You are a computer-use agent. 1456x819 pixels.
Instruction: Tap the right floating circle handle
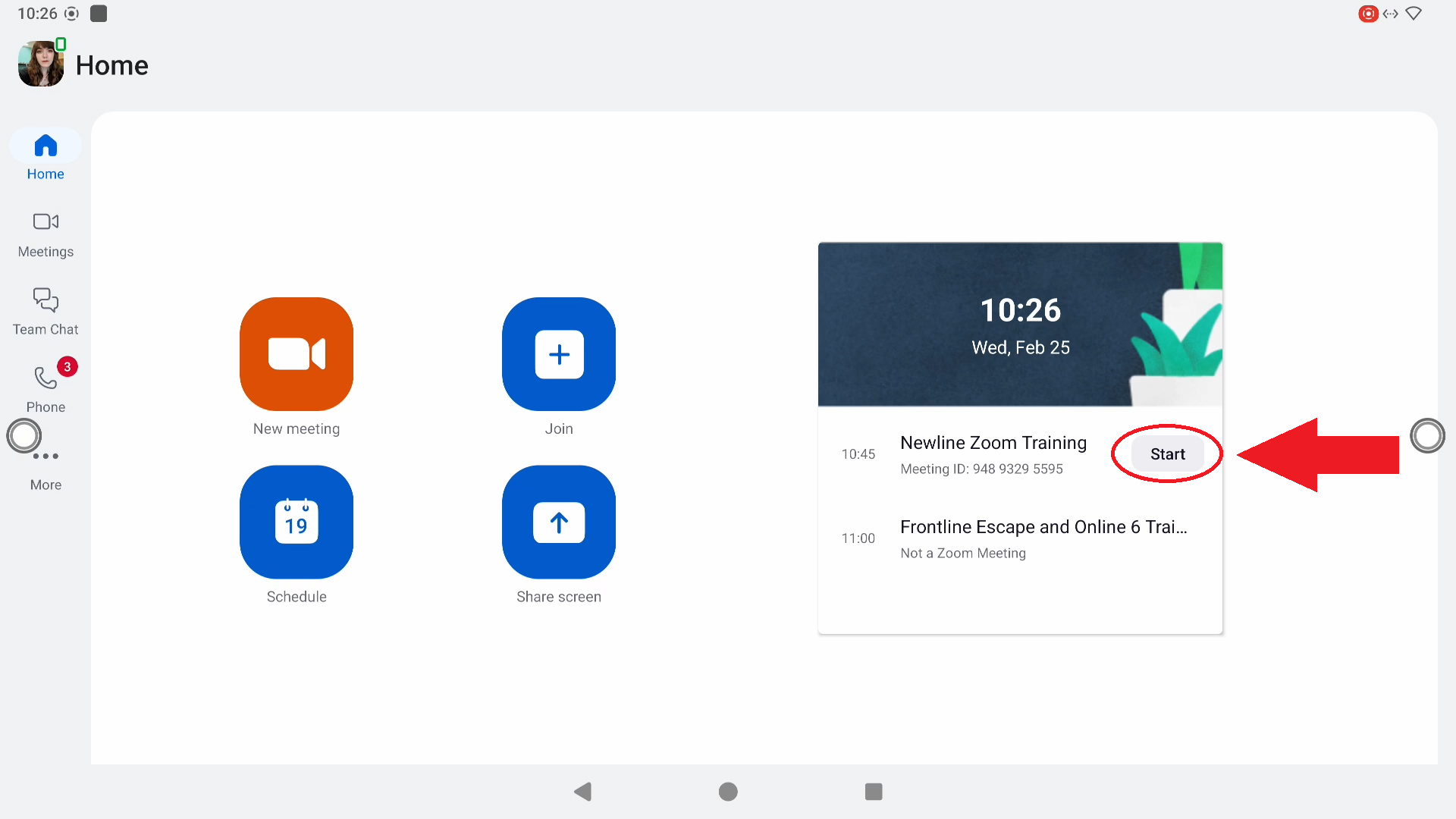[1427, 436]
